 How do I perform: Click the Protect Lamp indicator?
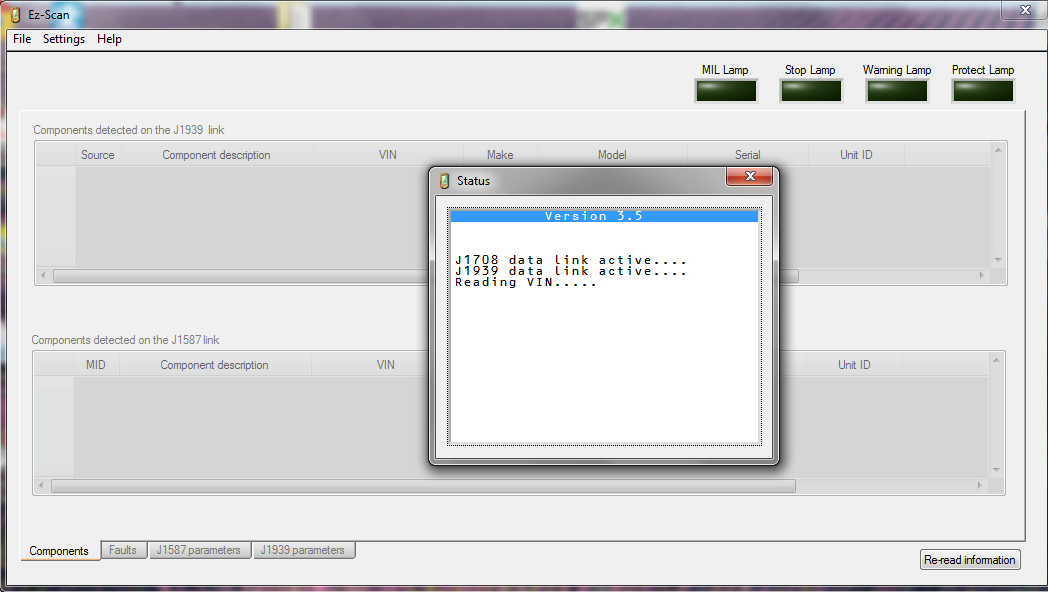pos(983,90)
